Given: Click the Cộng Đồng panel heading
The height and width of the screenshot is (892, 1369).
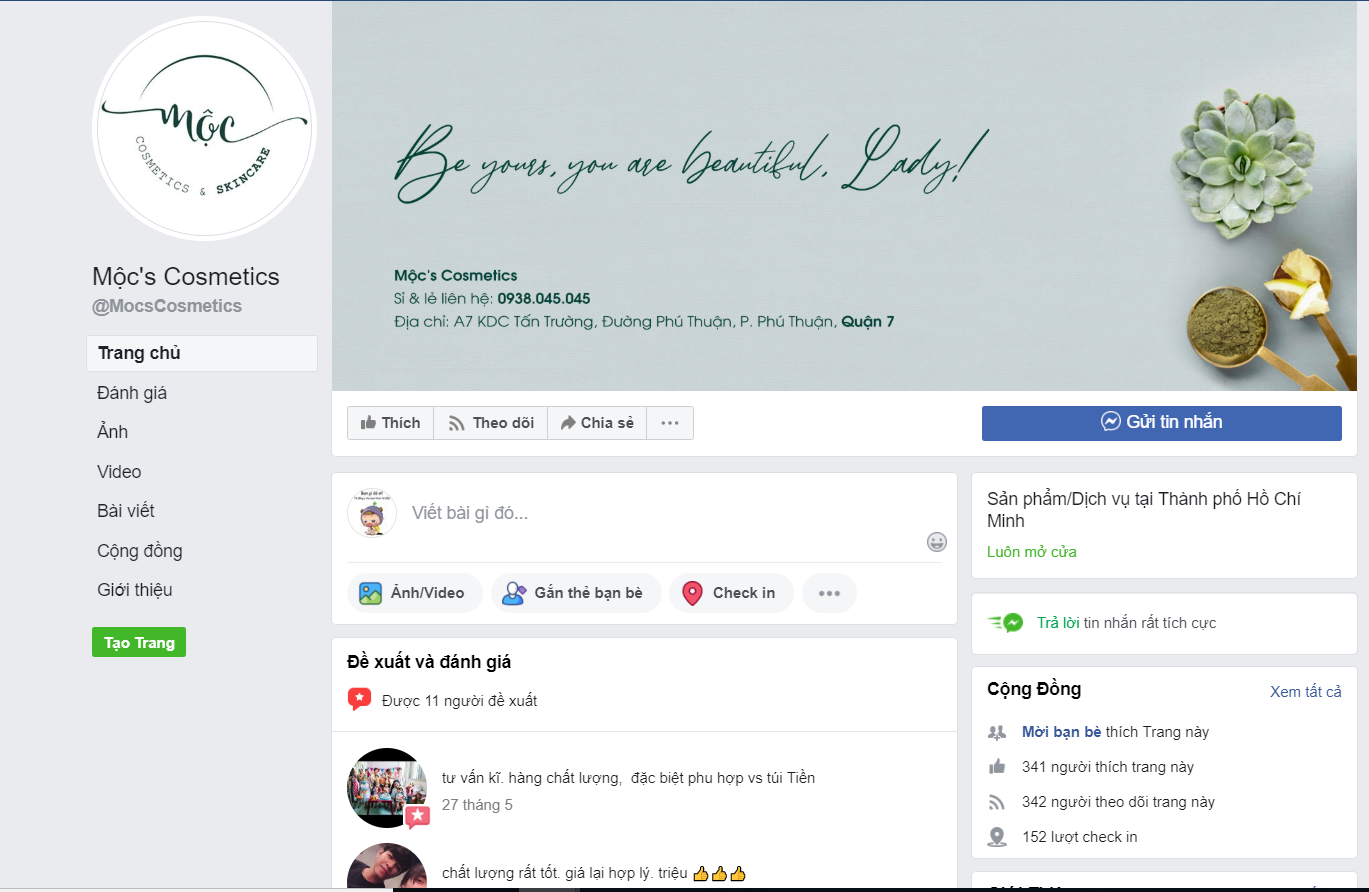Looking at the screenshot, I should coord(1034,689).
